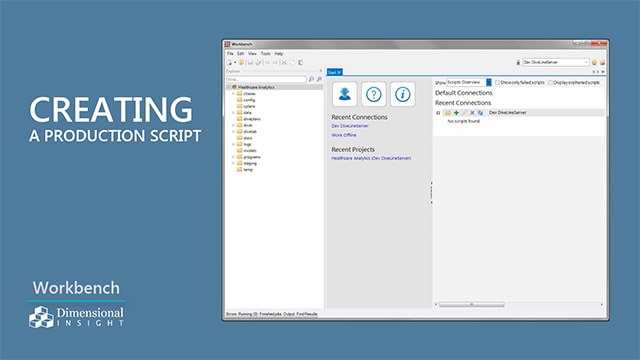640x360 pixels.
Task: Click the green plus add script icon
Action: pos(456,113)
